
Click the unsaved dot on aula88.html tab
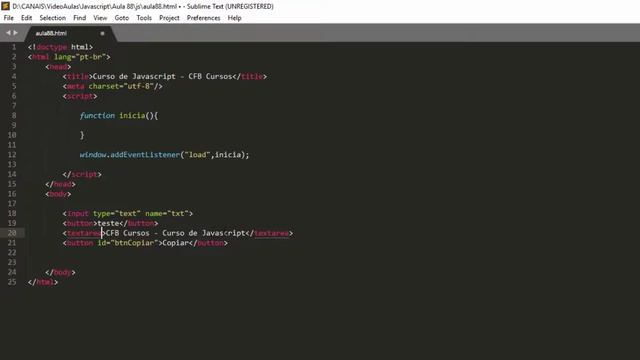[102, 33]
